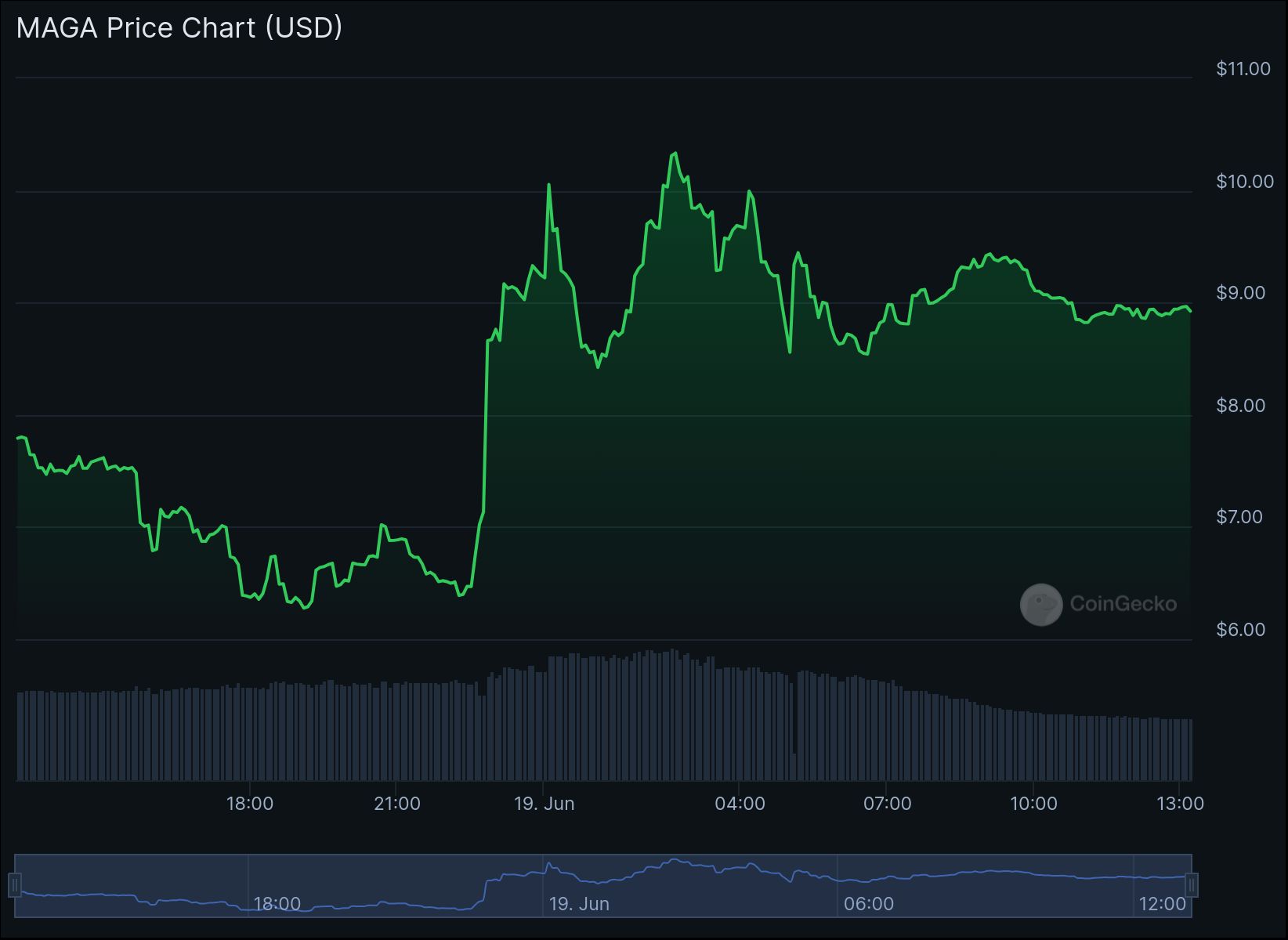
Task: Click the $11.00 price axis label
Action: coord(1243,69)
